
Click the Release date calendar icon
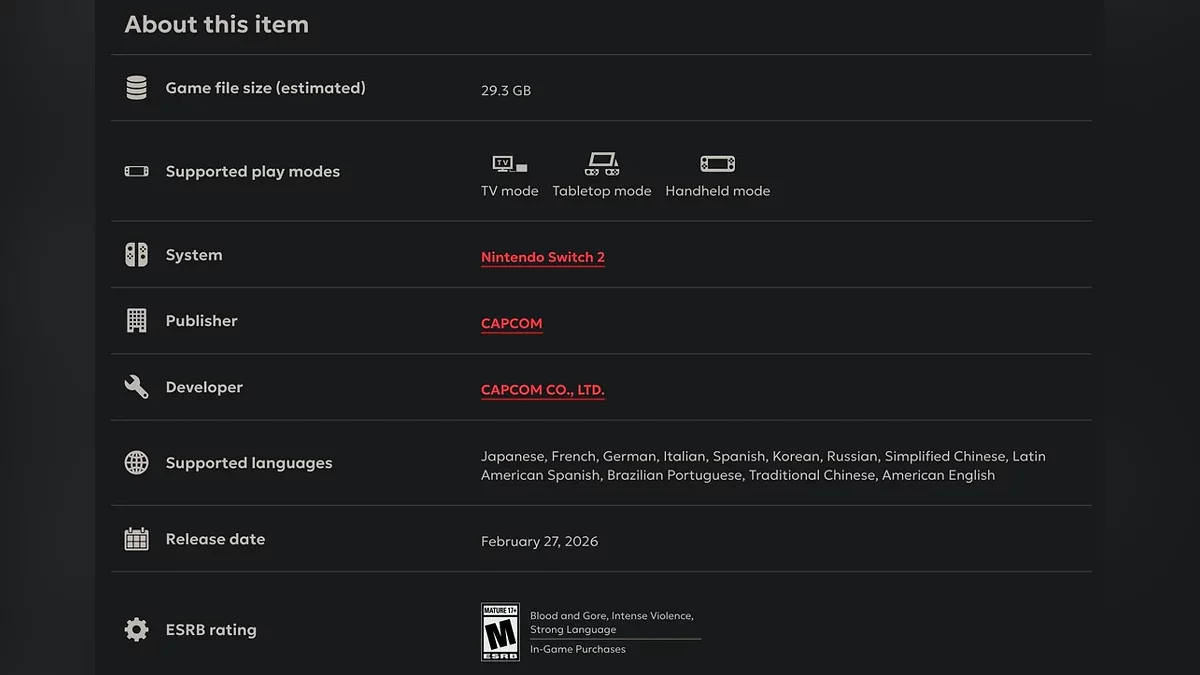coord(136,539)
